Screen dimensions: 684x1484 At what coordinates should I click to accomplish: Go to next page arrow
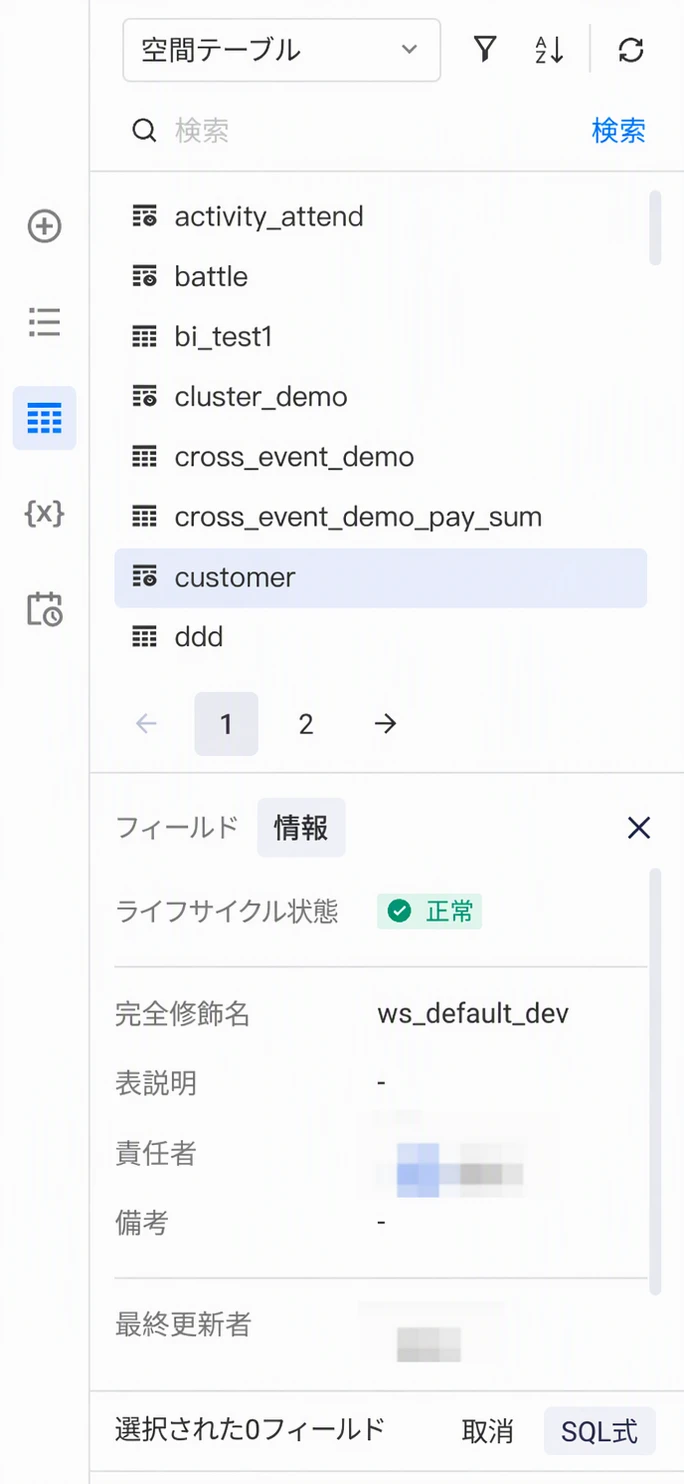(x=385, y=724)
